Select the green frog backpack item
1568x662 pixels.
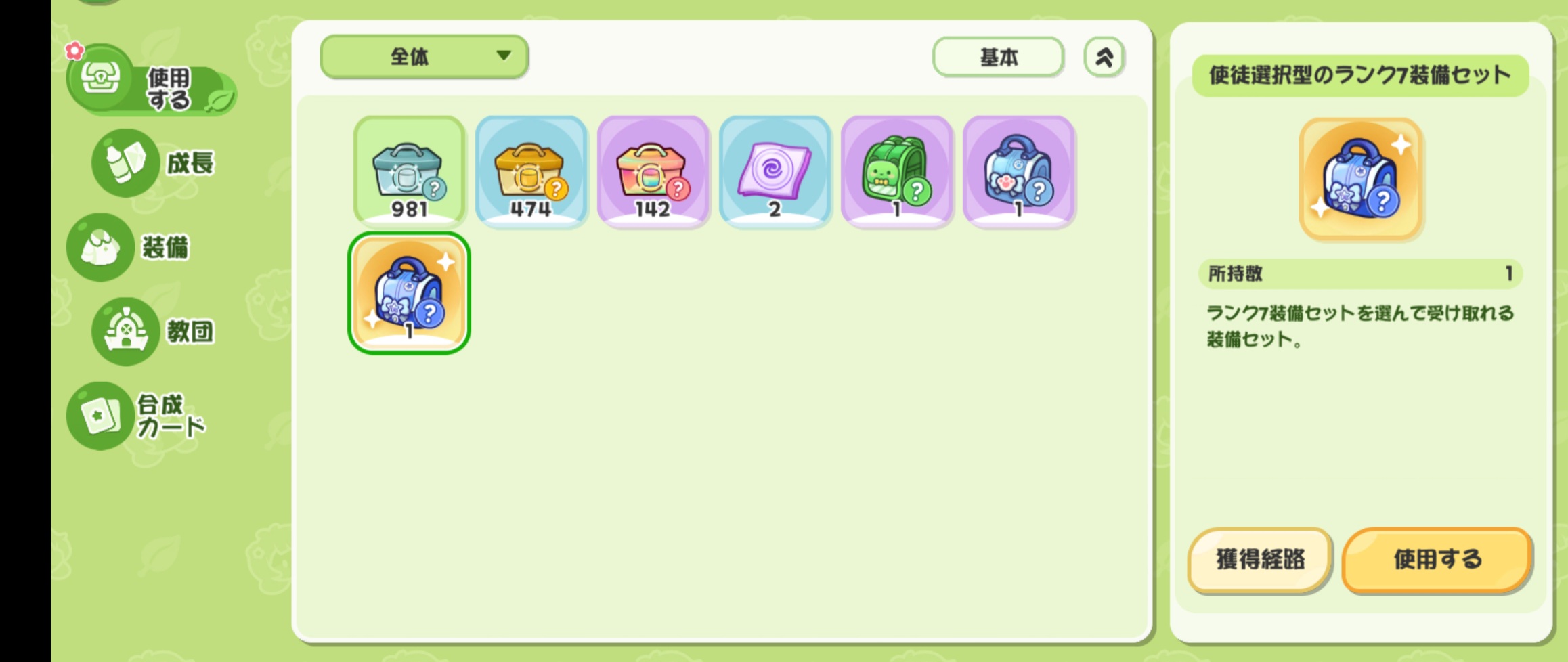[x=896, y=171]
